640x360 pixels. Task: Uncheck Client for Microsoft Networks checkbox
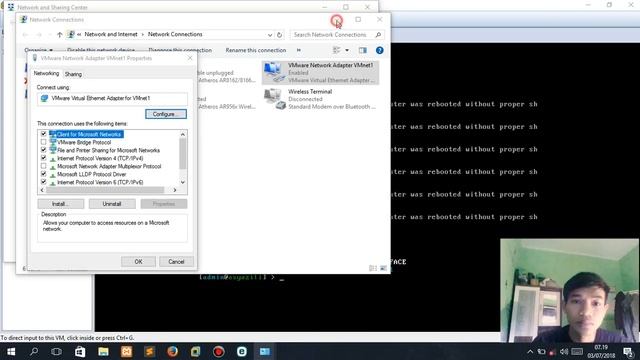pyautogui.click(x=44, y=134)
